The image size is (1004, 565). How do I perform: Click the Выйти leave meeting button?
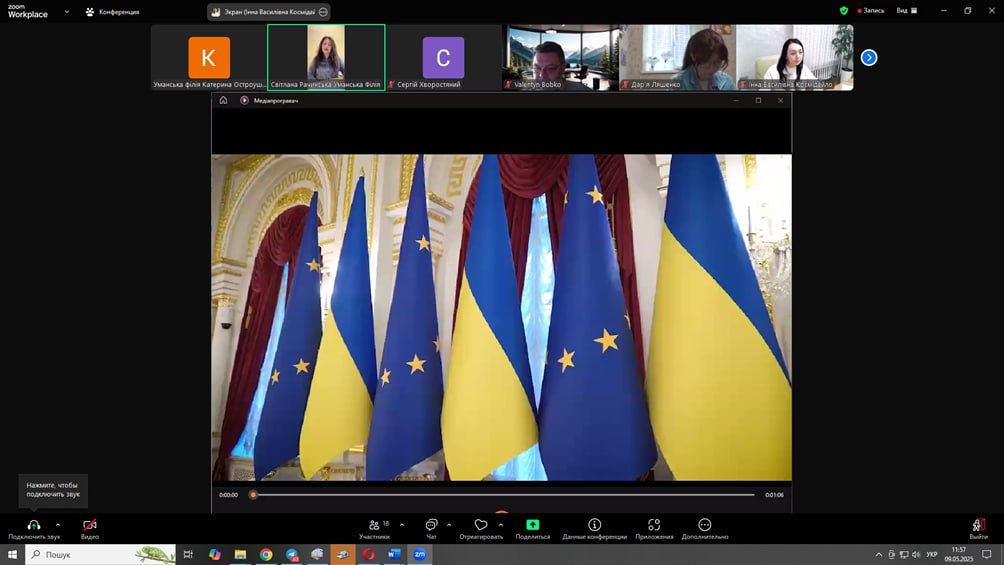(x=978, y=526)
